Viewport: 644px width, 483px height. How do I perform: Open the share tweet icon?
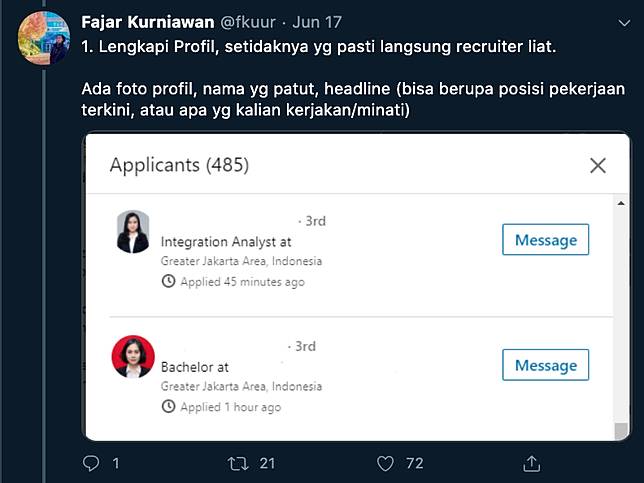[x=531, y=463]
